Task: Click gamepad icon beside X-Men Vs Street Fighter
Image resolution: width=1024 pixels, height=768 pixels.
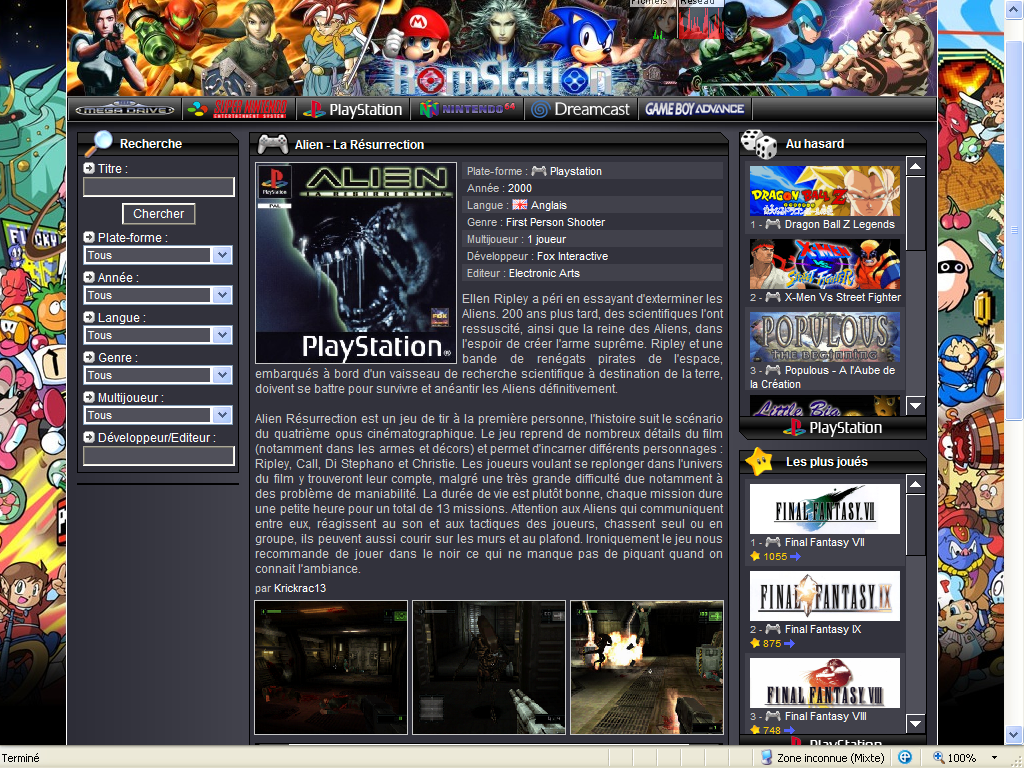Action: (773, 297)
